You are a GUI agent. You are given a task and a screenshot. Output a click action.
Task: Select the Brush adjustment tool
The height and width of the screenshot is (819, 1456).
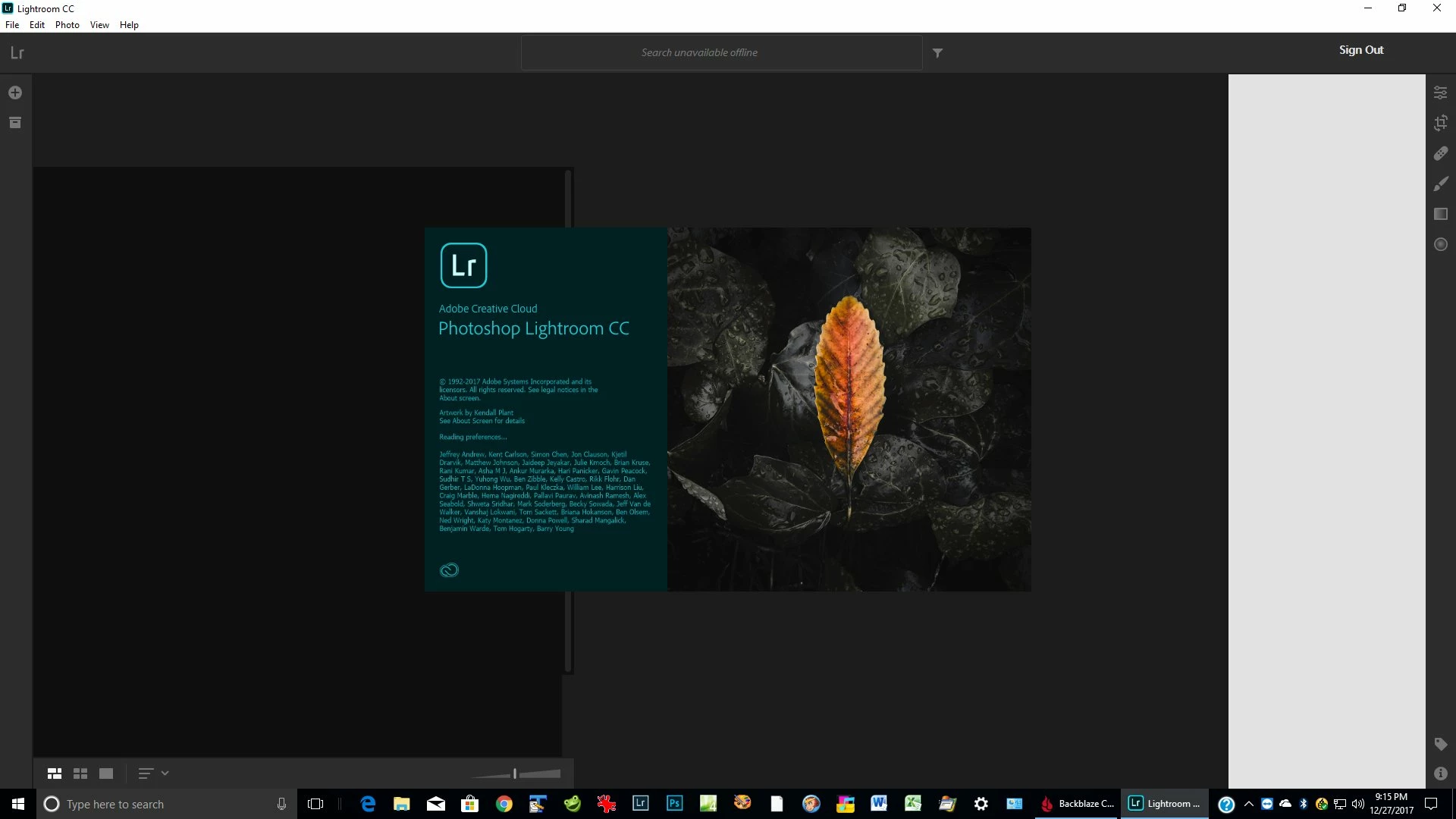tap(1440, 184)
